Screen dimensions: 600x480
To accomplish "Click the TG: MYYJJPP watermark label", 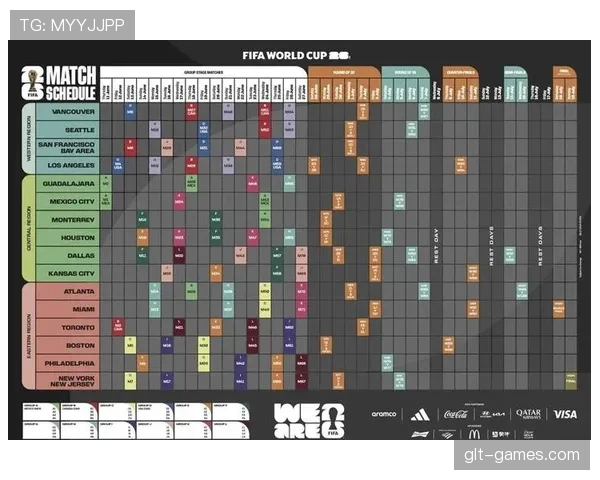I will coord(72,25).
